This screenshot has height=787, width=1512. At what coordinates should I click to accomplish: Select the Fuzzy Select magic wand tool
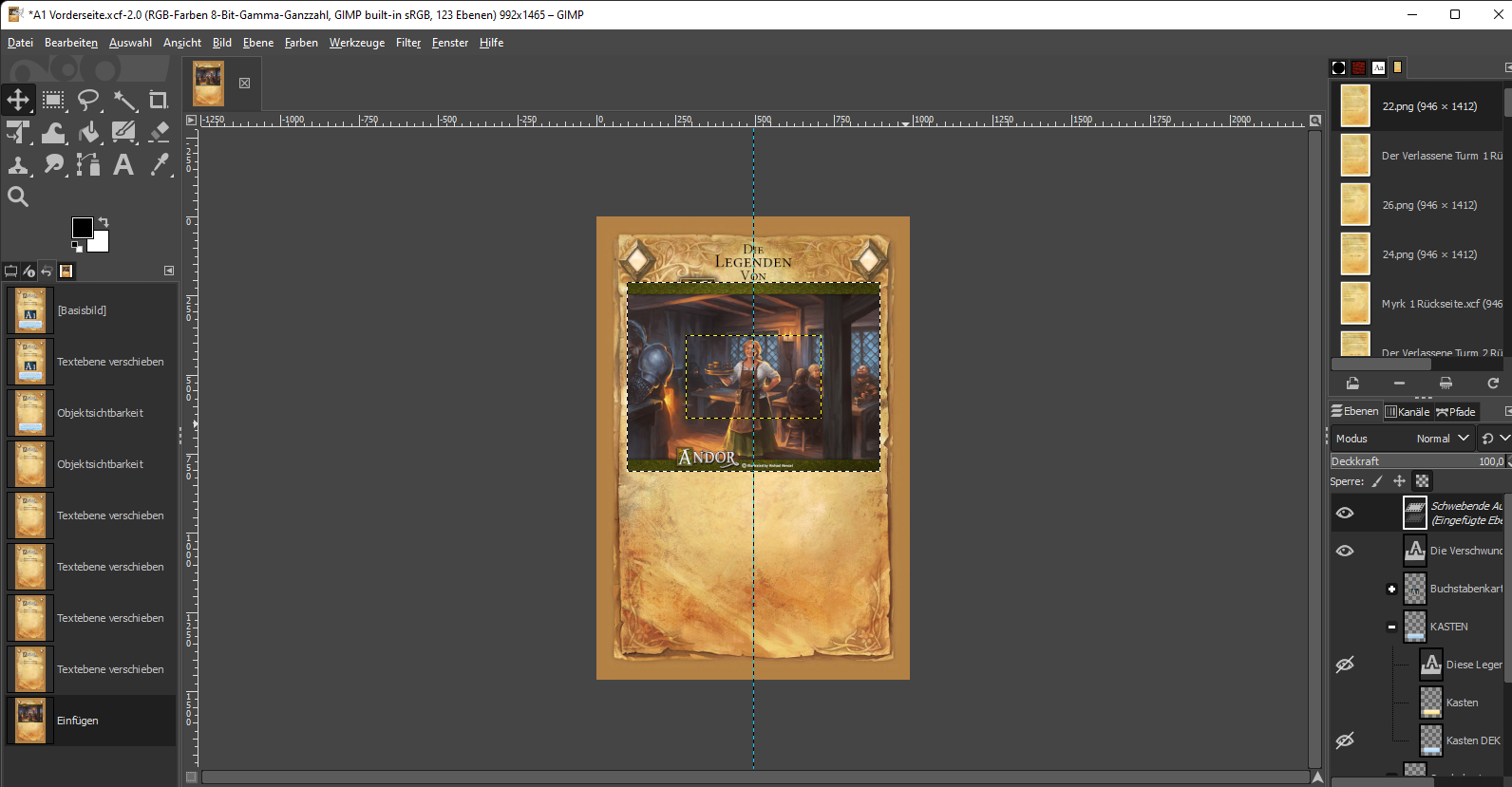(x=124, y=100)
